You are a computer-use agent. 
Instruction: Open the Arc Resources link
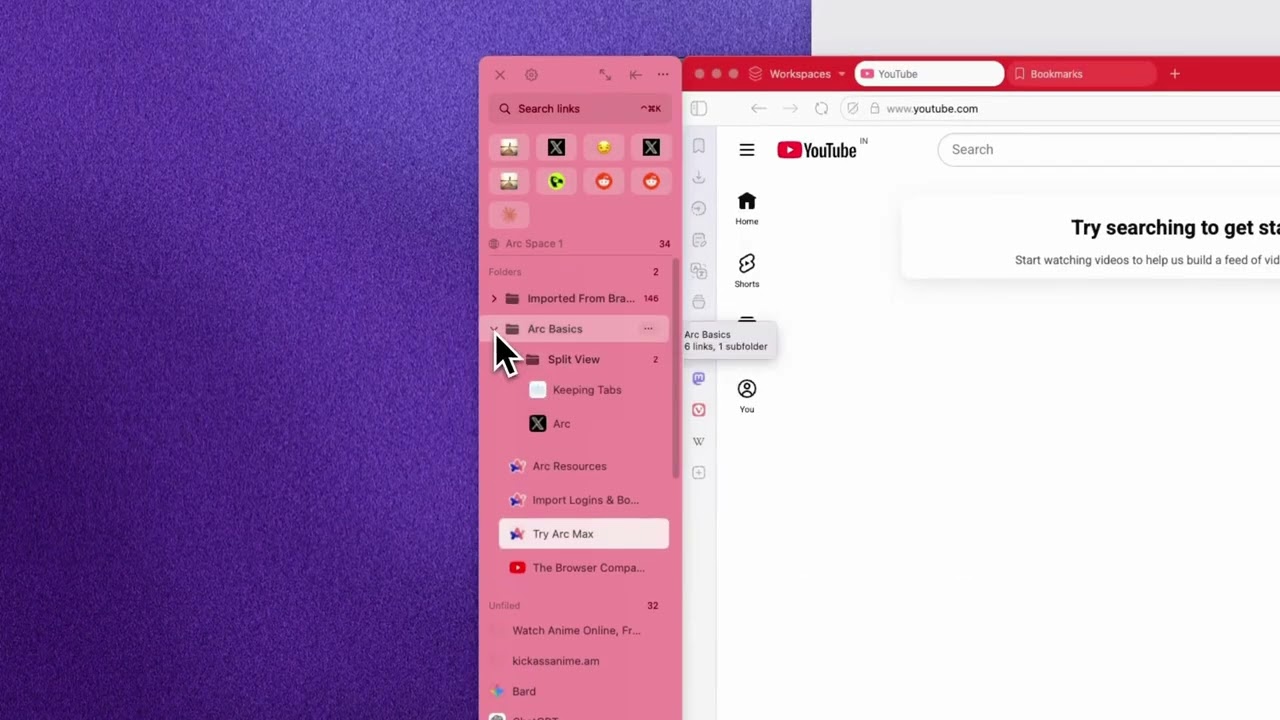569,466
